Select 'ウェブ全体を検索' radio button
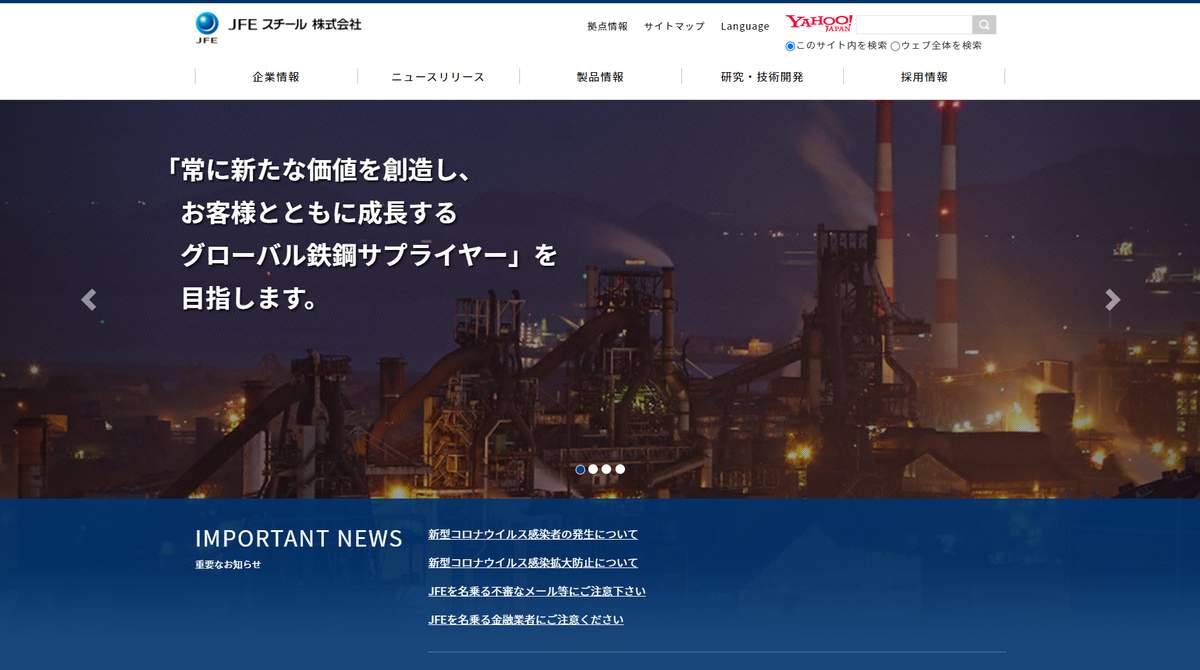The image size is (1200, 670). point(895,46)
